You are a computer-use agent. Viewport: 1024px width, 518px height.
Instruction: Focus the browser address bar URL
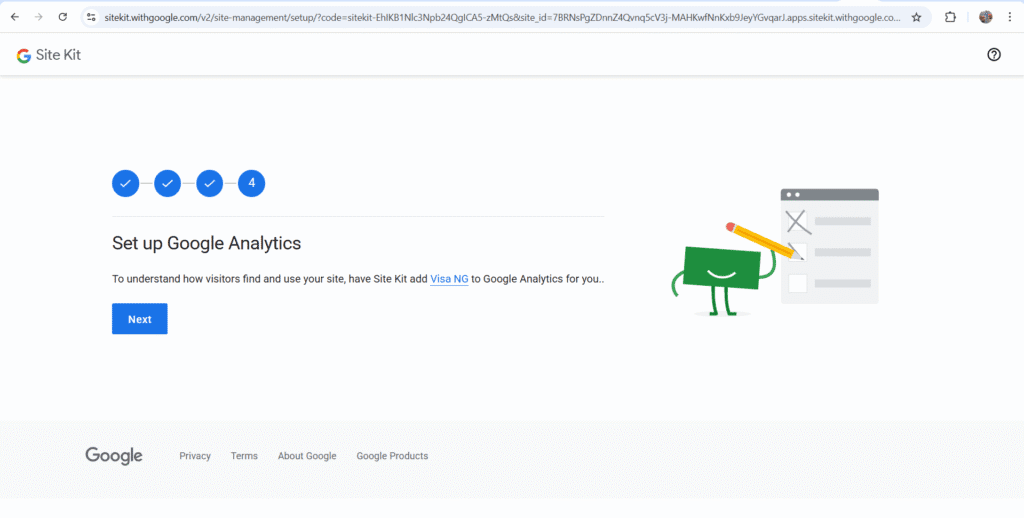click(502, 18)
